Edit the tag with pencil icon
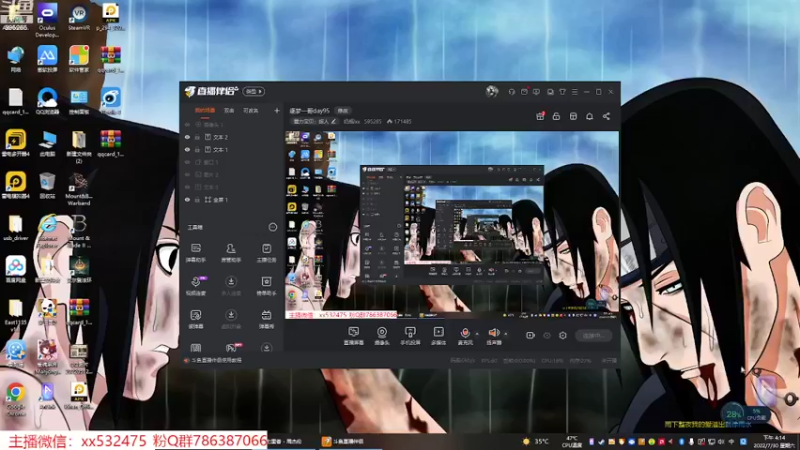 coord(334,121)
